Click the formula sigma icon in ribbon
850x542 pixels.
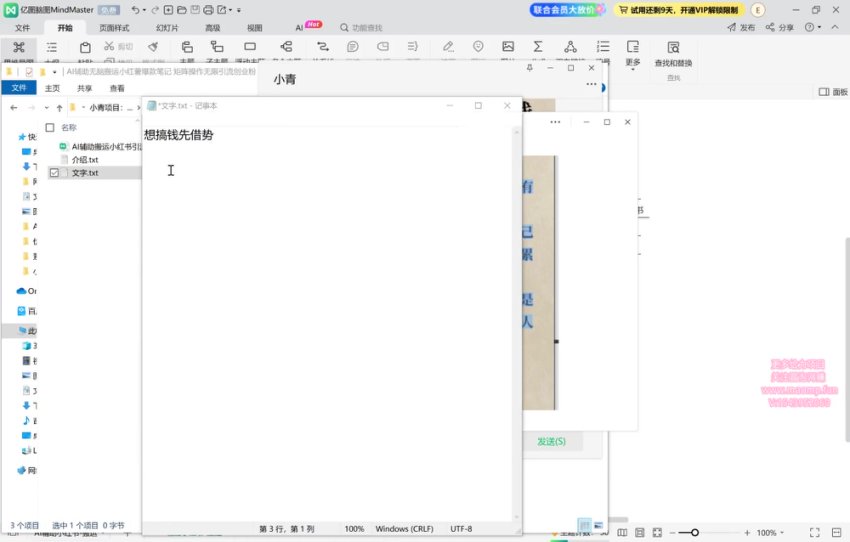click(x=538, y=47)
